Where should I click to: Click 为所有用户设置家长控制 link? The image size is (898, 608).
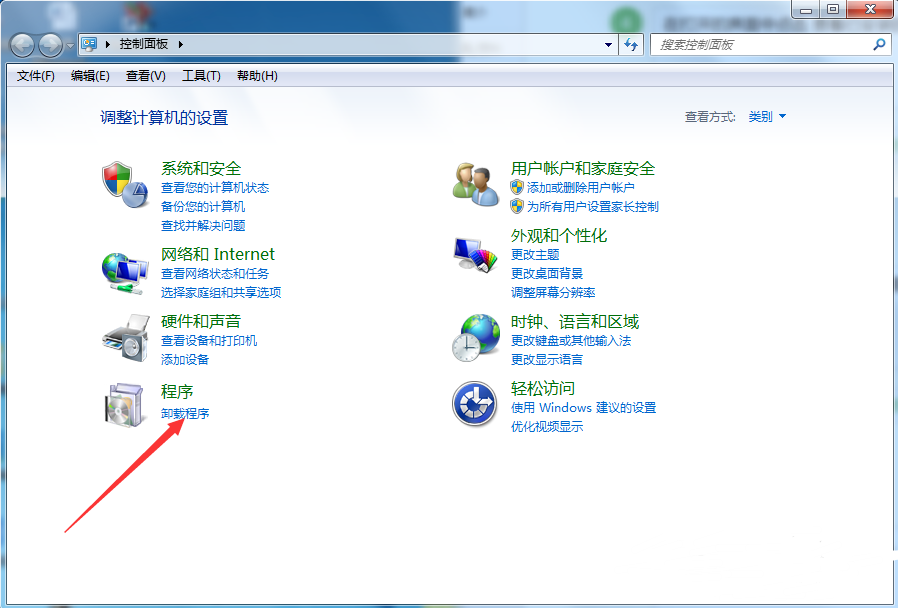pyautogui.click(x=592, y=206)
